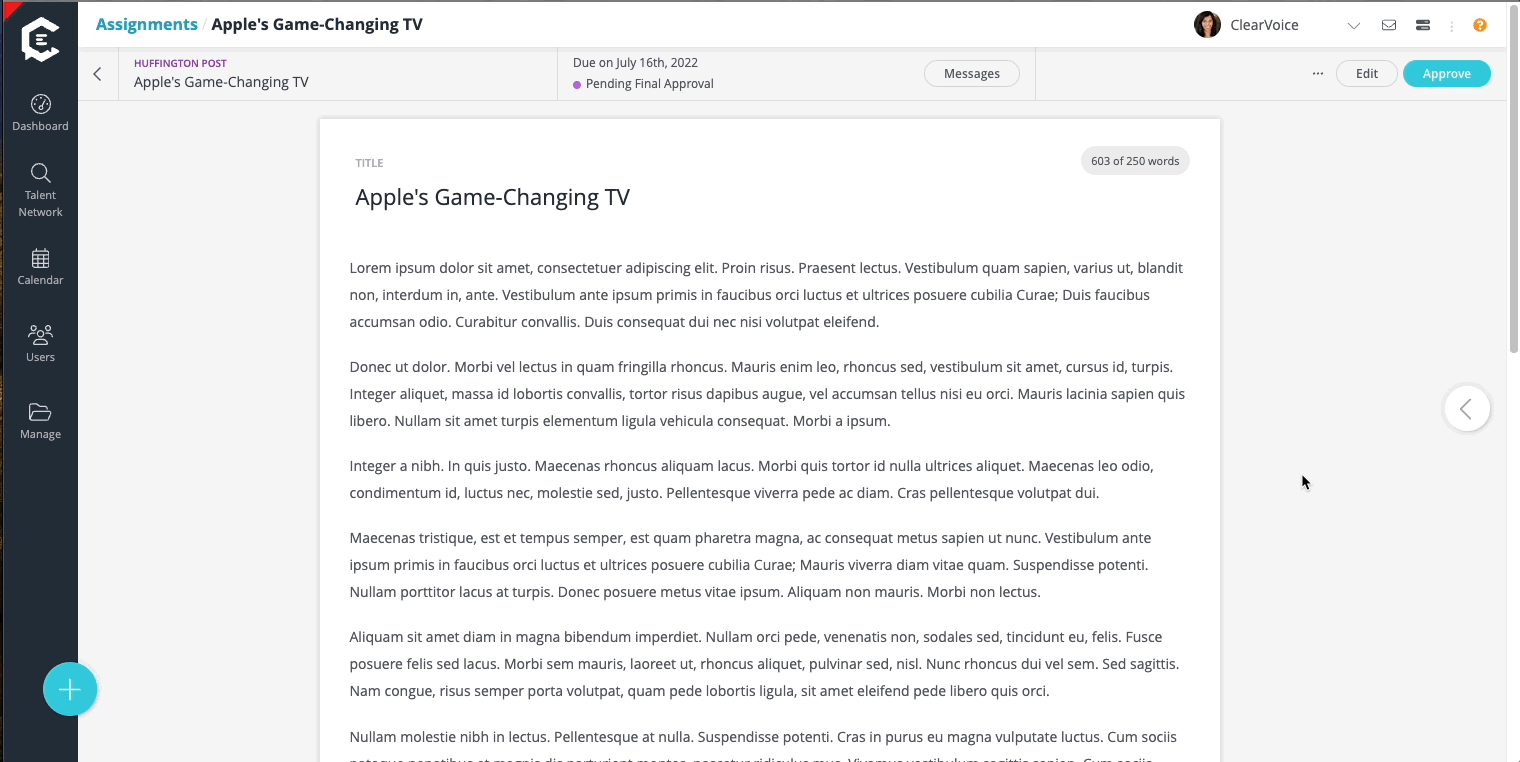The image size is (1520, 762).
Task: Open the Manage folder section
Action: point(40,421)
